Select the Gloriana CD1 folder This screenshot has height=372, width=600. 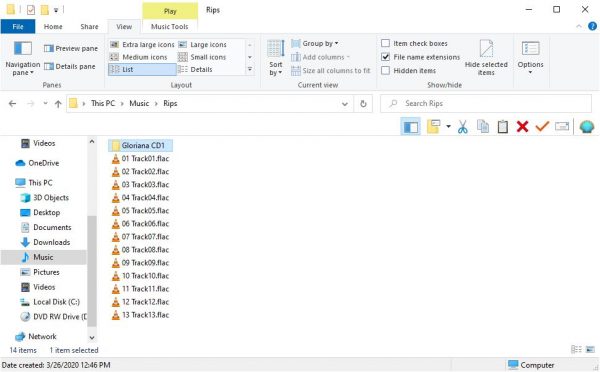coord(140,145)
